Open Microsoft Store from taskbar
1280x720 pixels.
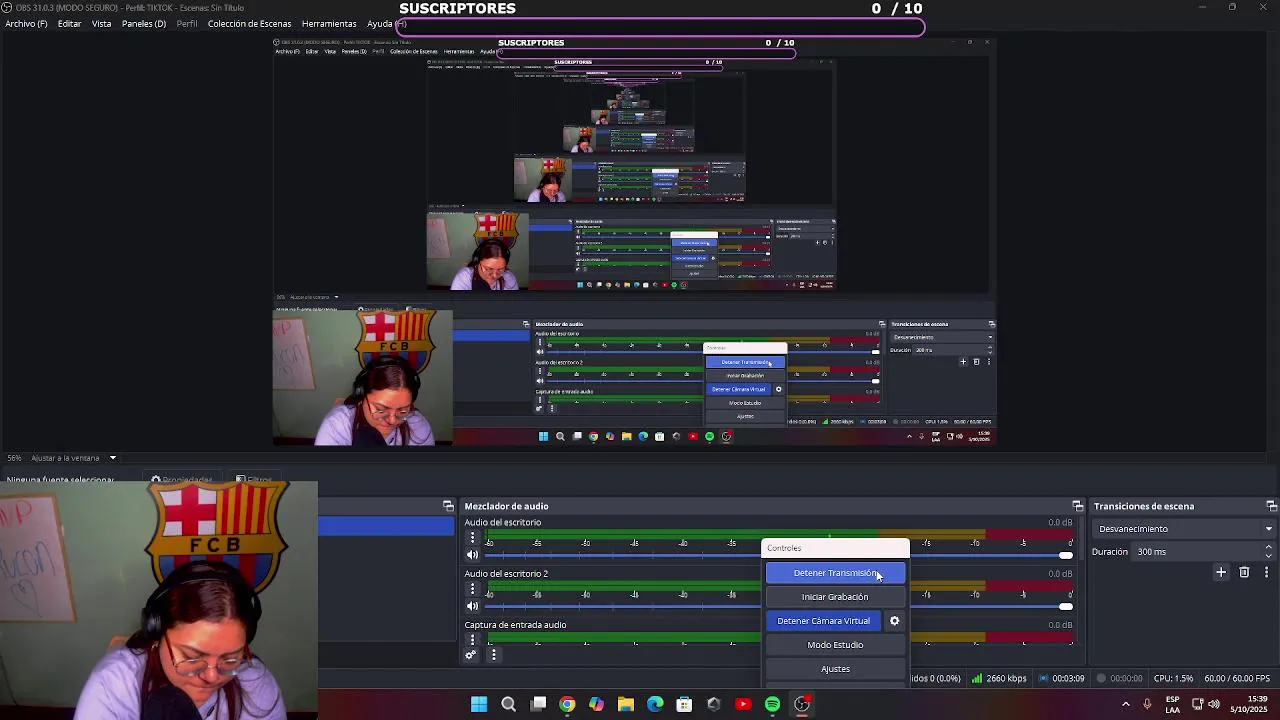tap(684, 704)
